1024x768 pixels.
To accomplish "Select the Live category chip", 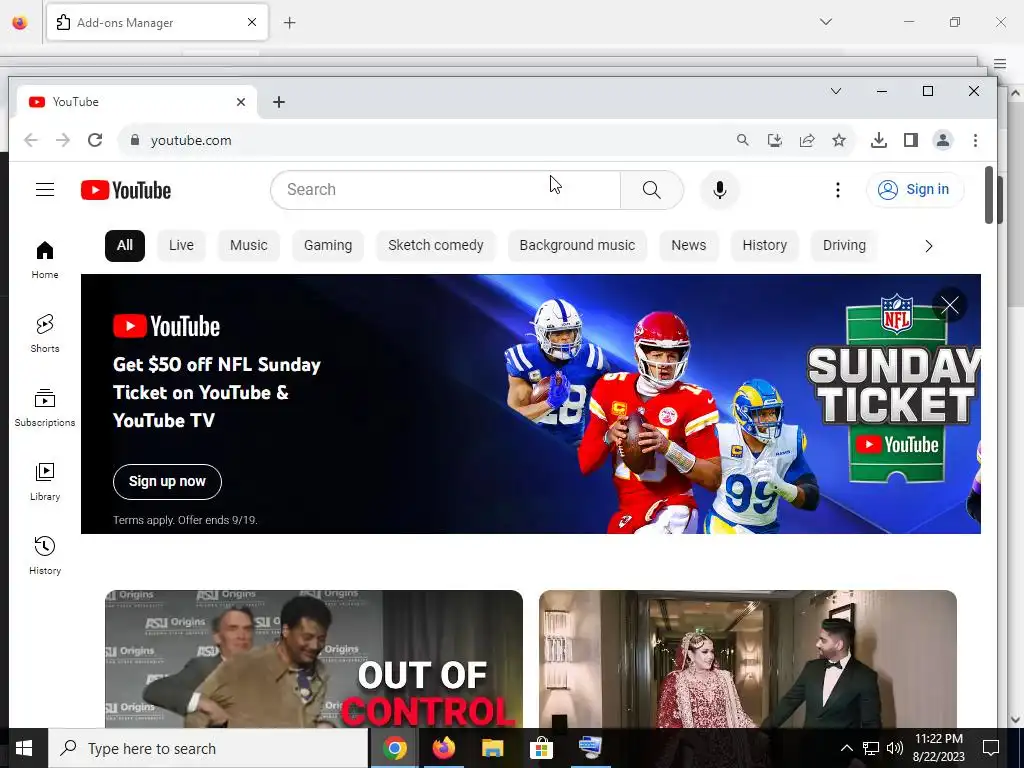I will point(181,246).
